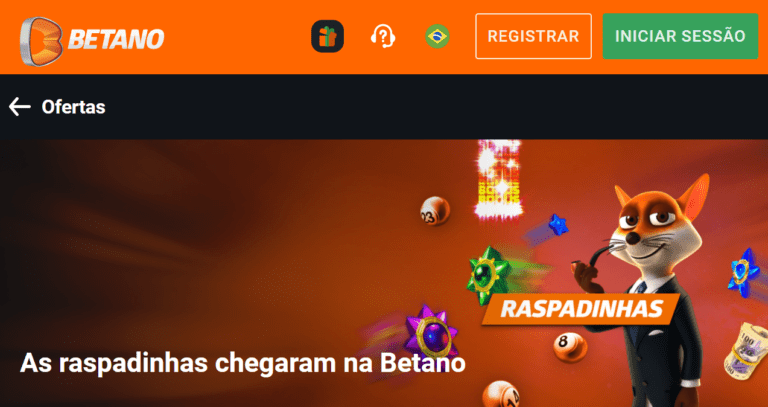This screenshot has height=407, width=768.
Task: Click the purple star gem
Action: coord(432,333)
